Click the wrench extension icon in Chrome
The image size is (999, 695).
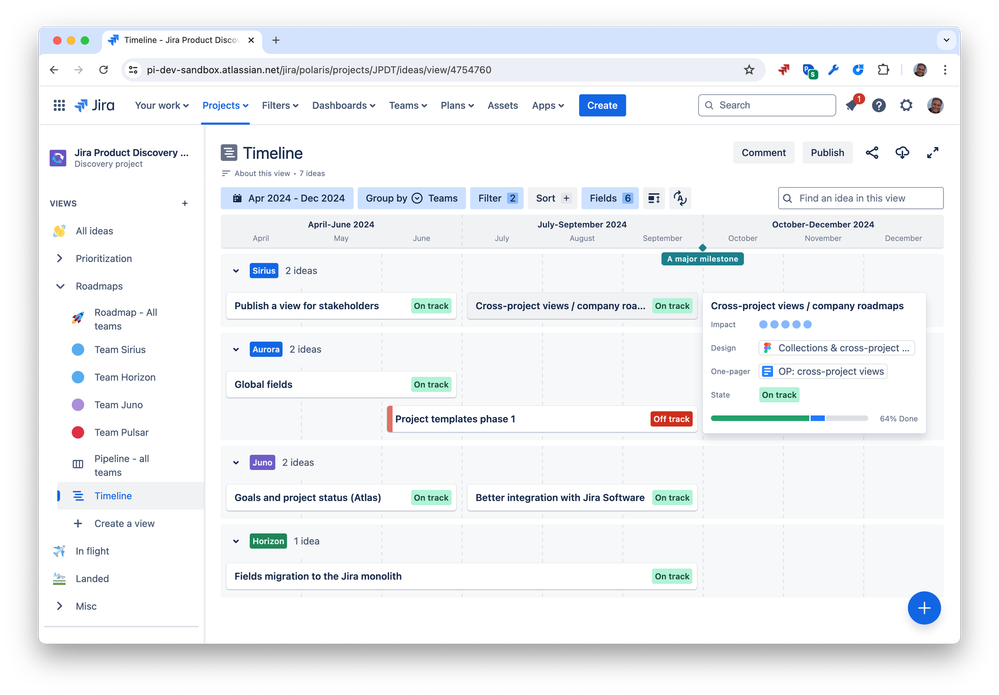833,70
